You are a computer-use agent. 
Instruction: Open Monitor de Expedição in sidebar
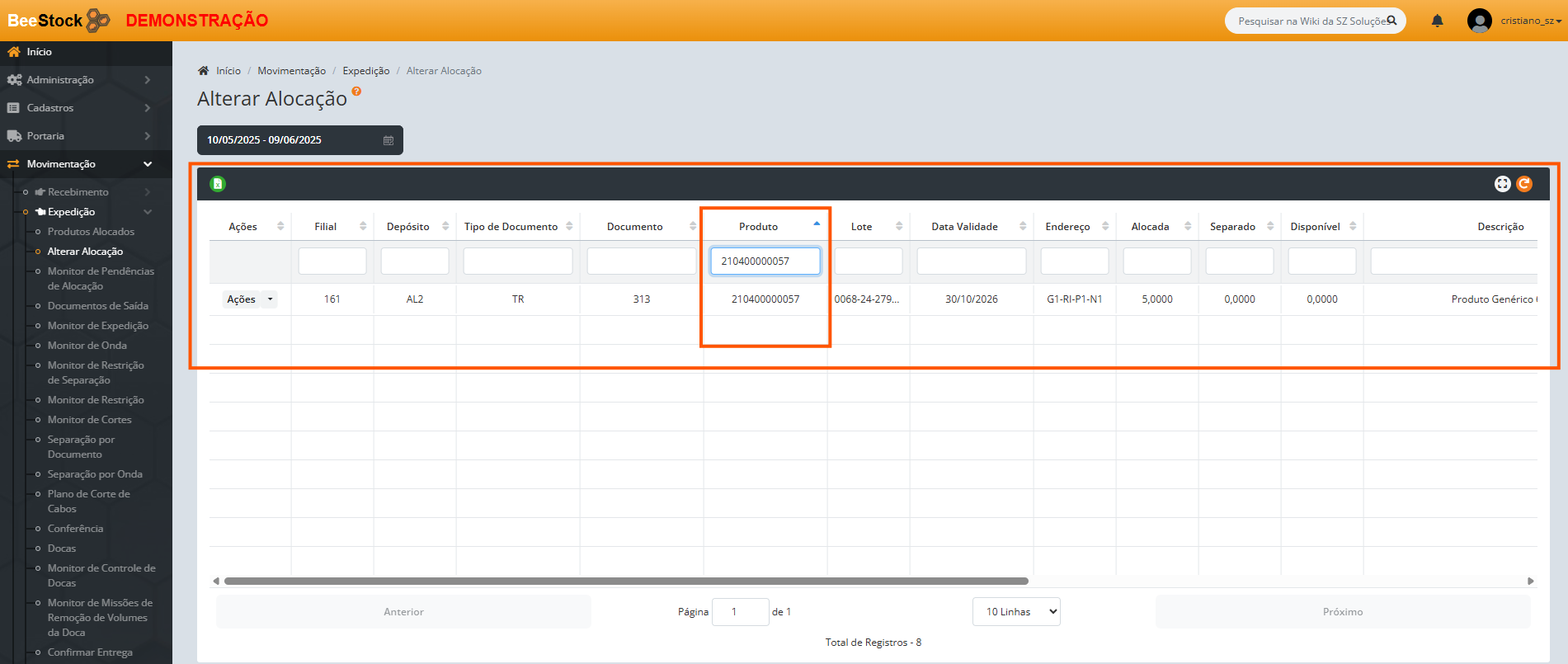pyautogui.click(x=98, y=326)
